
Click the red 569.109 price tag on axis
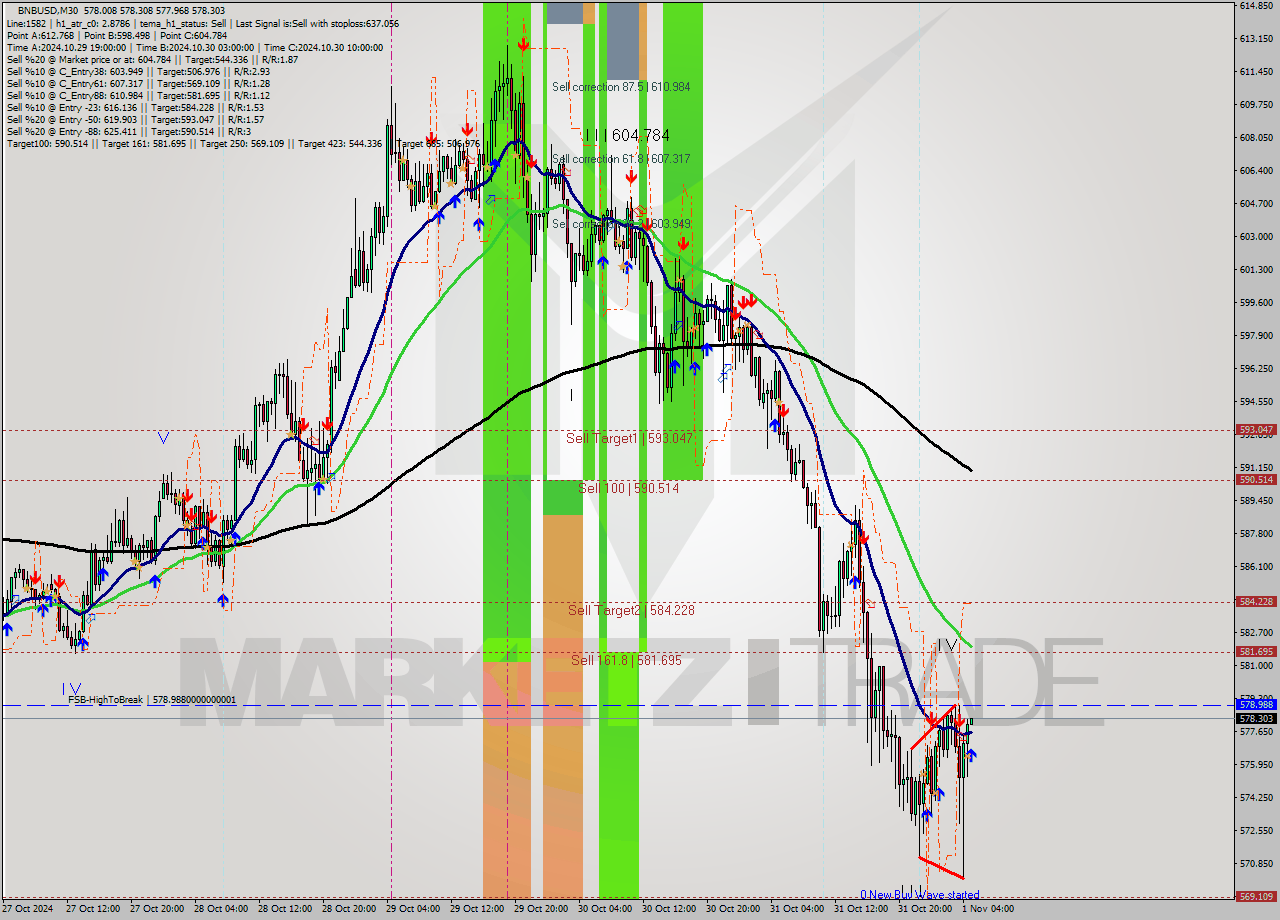point(1257,897)
